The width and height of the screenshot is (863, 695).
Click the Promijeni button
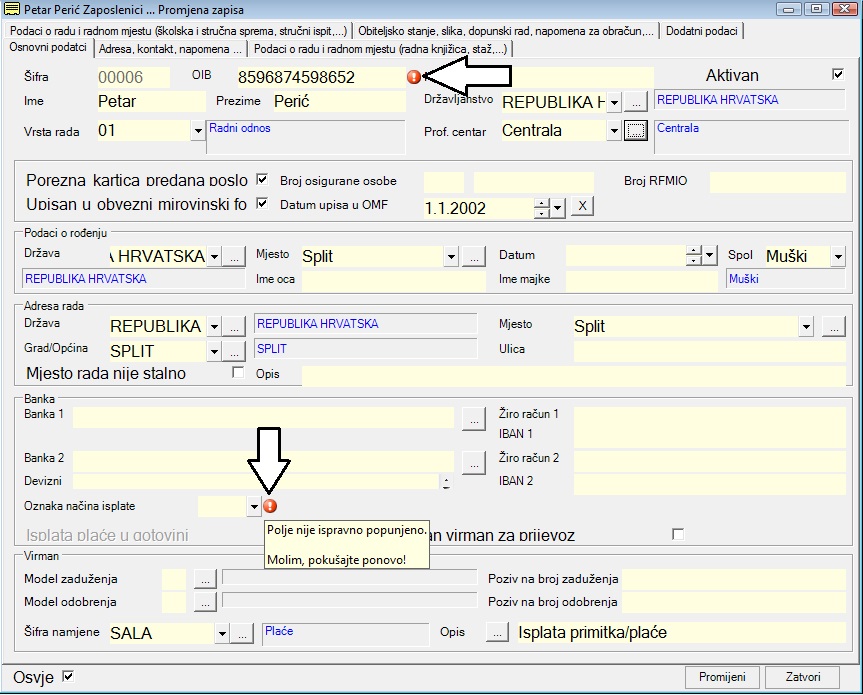click(x=723, y=677)
